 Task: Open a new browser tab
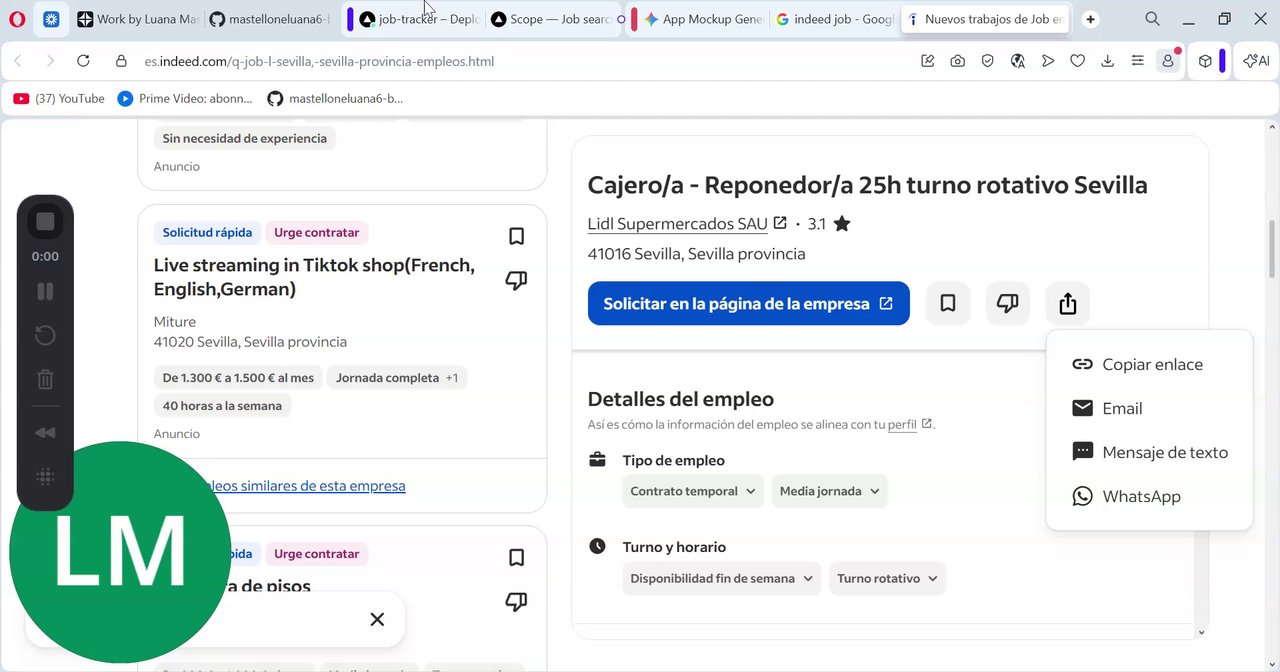(x=1091, y=19)
